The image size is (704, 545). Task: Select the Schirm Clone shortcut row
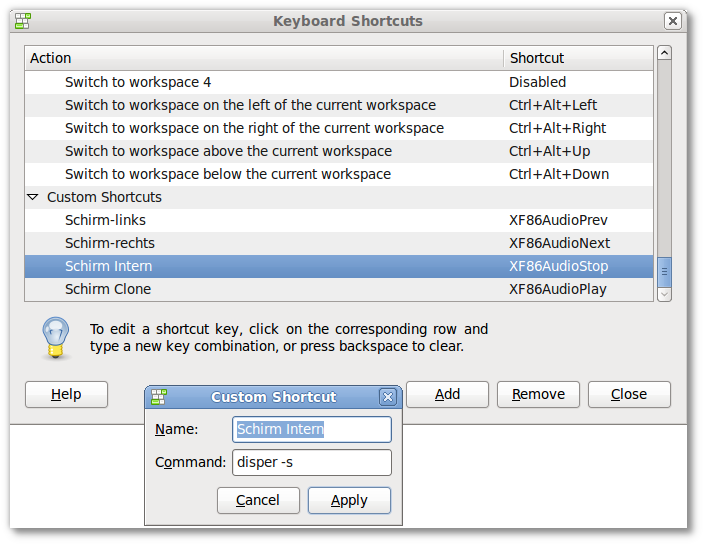point(339,289)
